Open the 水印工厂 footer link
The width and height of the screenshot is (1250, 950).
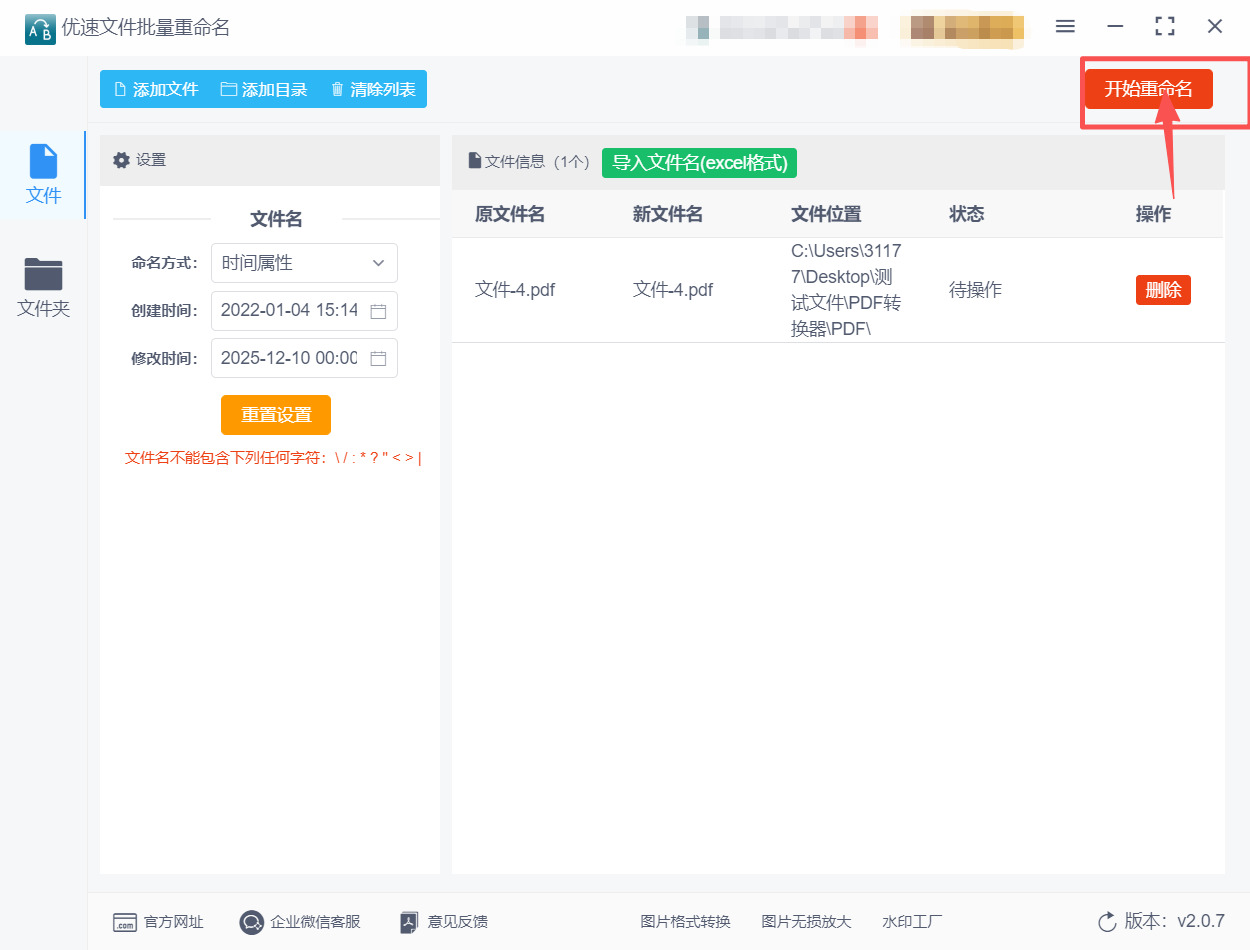click(x=911, y=922)
